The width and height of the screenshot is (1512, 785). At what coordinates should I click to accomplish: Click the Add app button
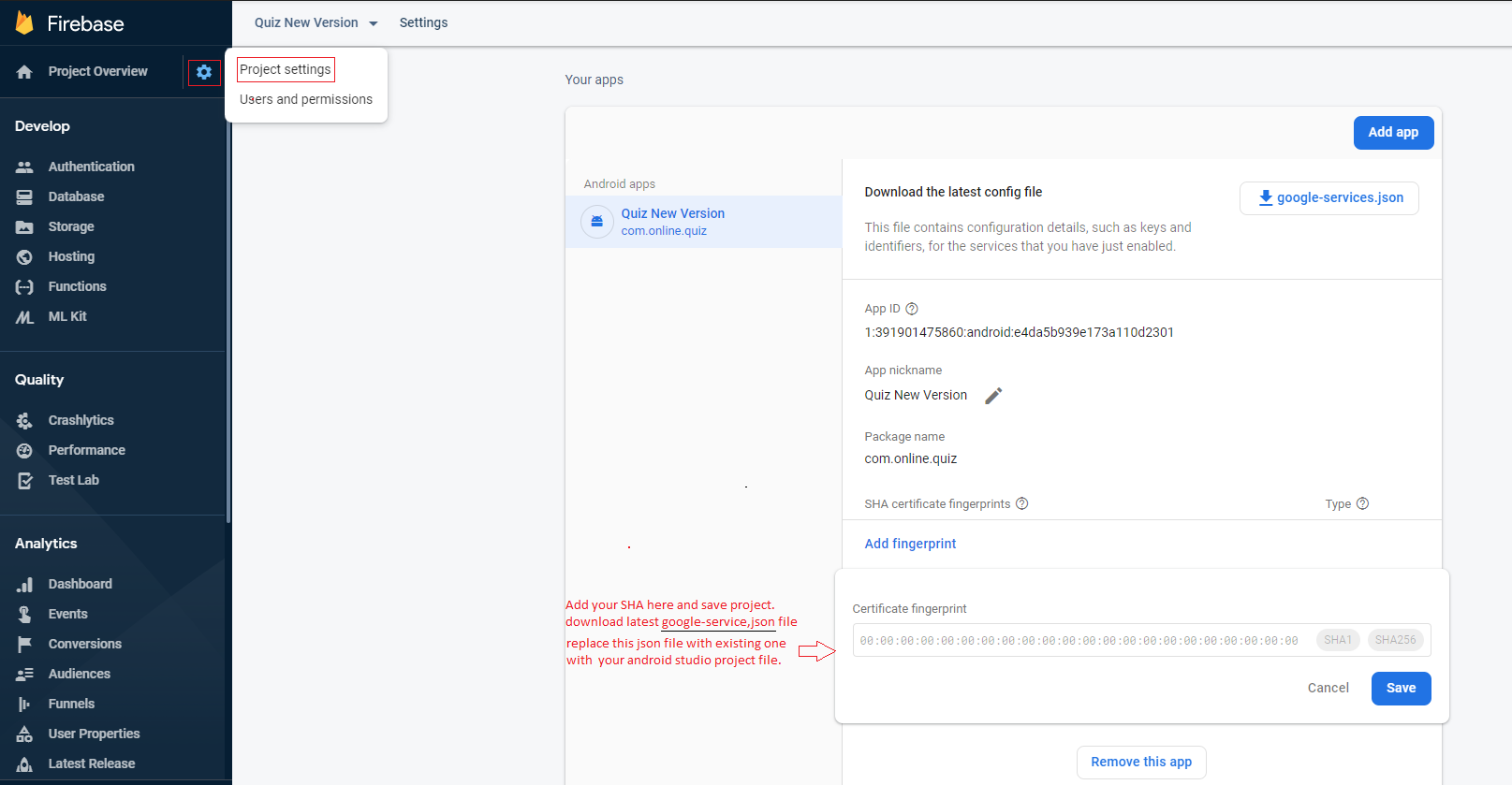pos(1393,132)
